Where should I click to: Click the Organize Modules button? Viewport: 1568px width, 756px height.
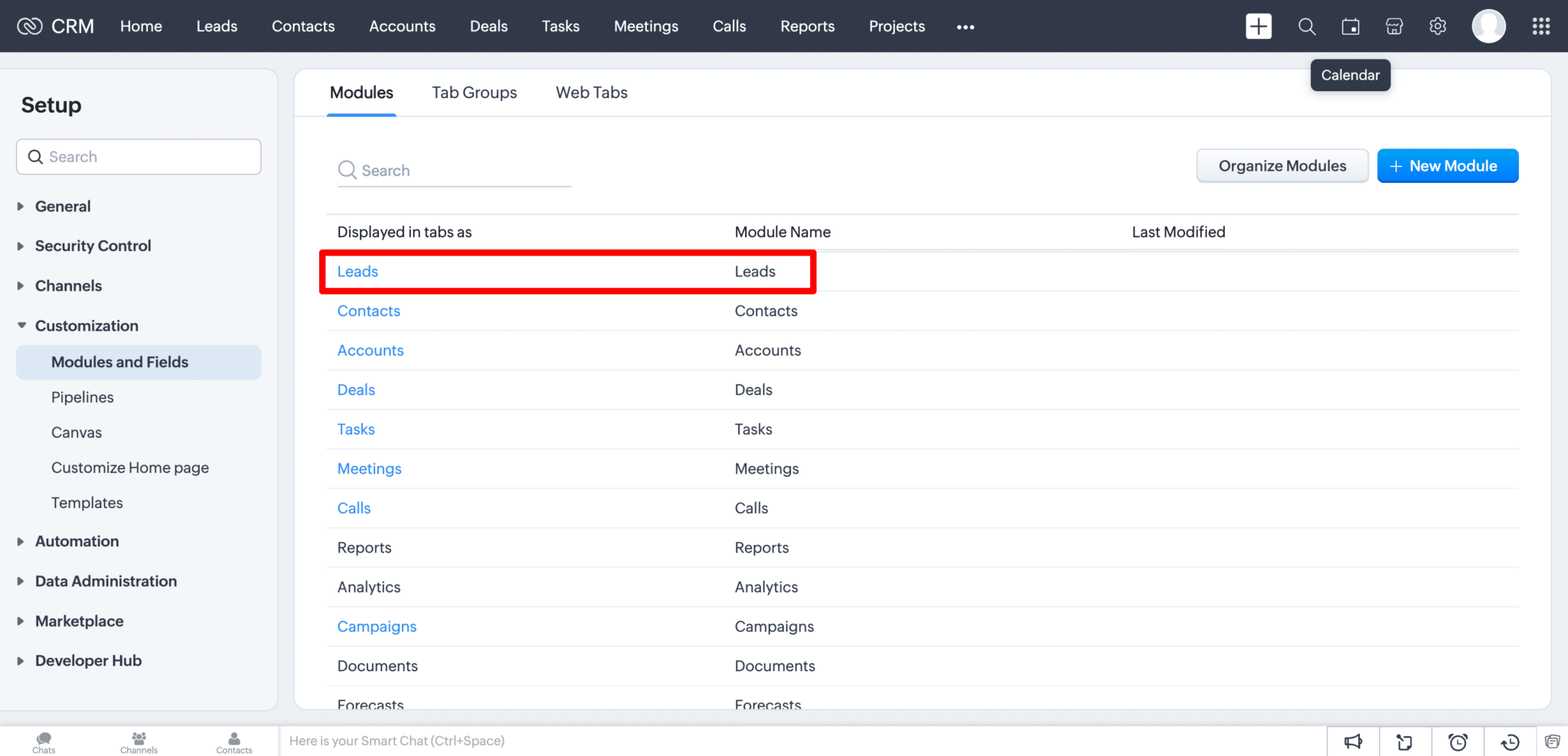[1282, 166]
